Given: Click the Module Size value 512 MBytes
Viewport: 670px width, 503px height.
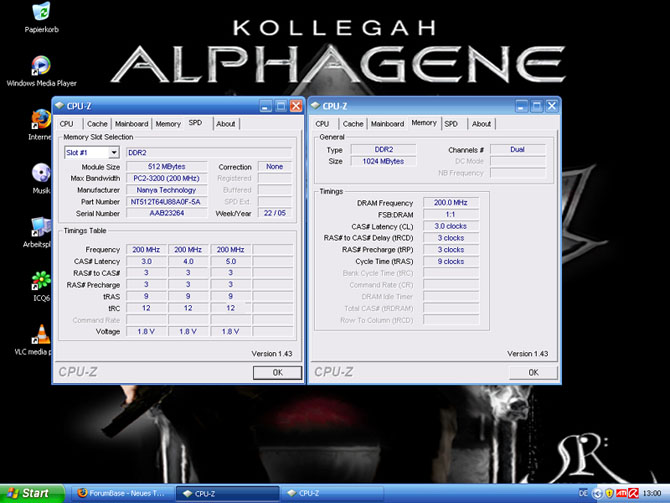Looking at the screenshot, I should pyautogui.click(x=167, y=167).
